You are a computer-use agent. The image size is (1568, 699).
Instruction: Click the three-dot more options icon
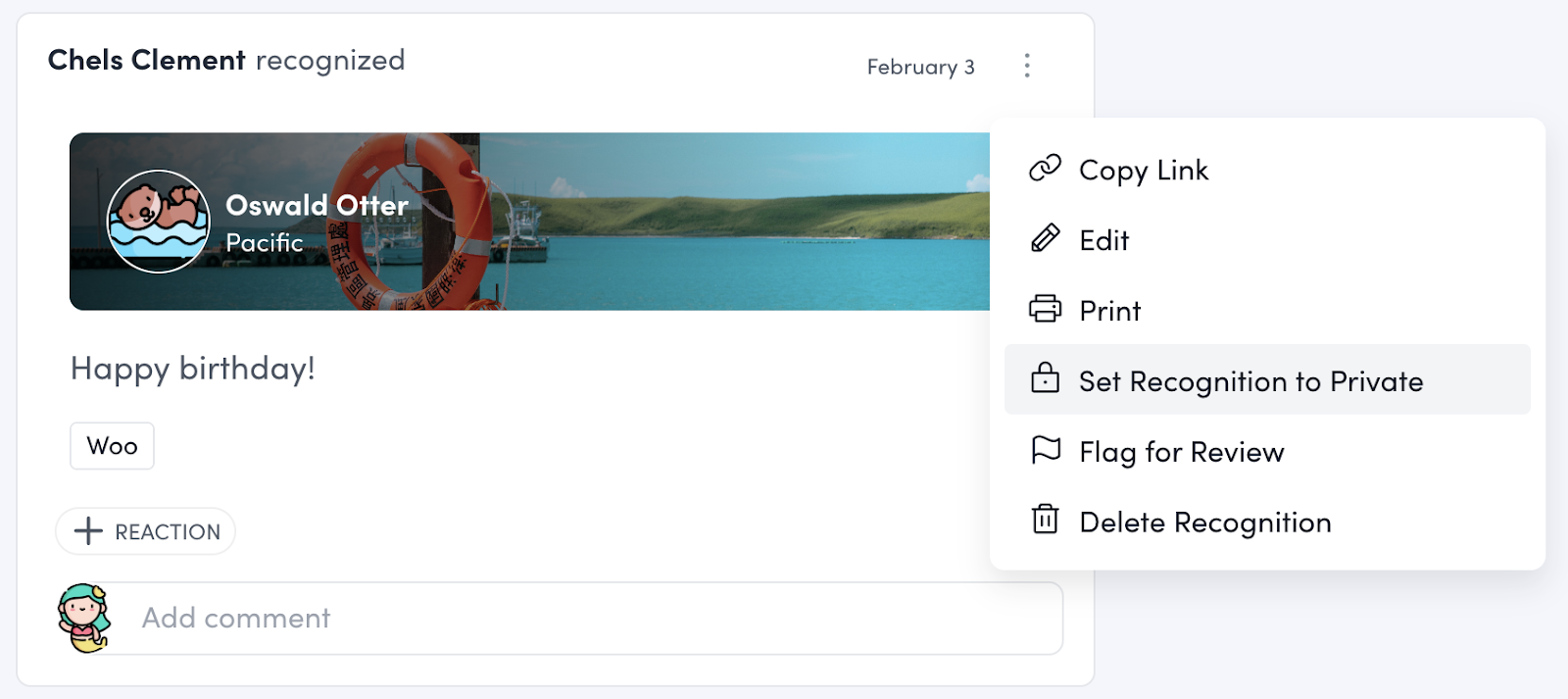click(x=1027, y=66)
